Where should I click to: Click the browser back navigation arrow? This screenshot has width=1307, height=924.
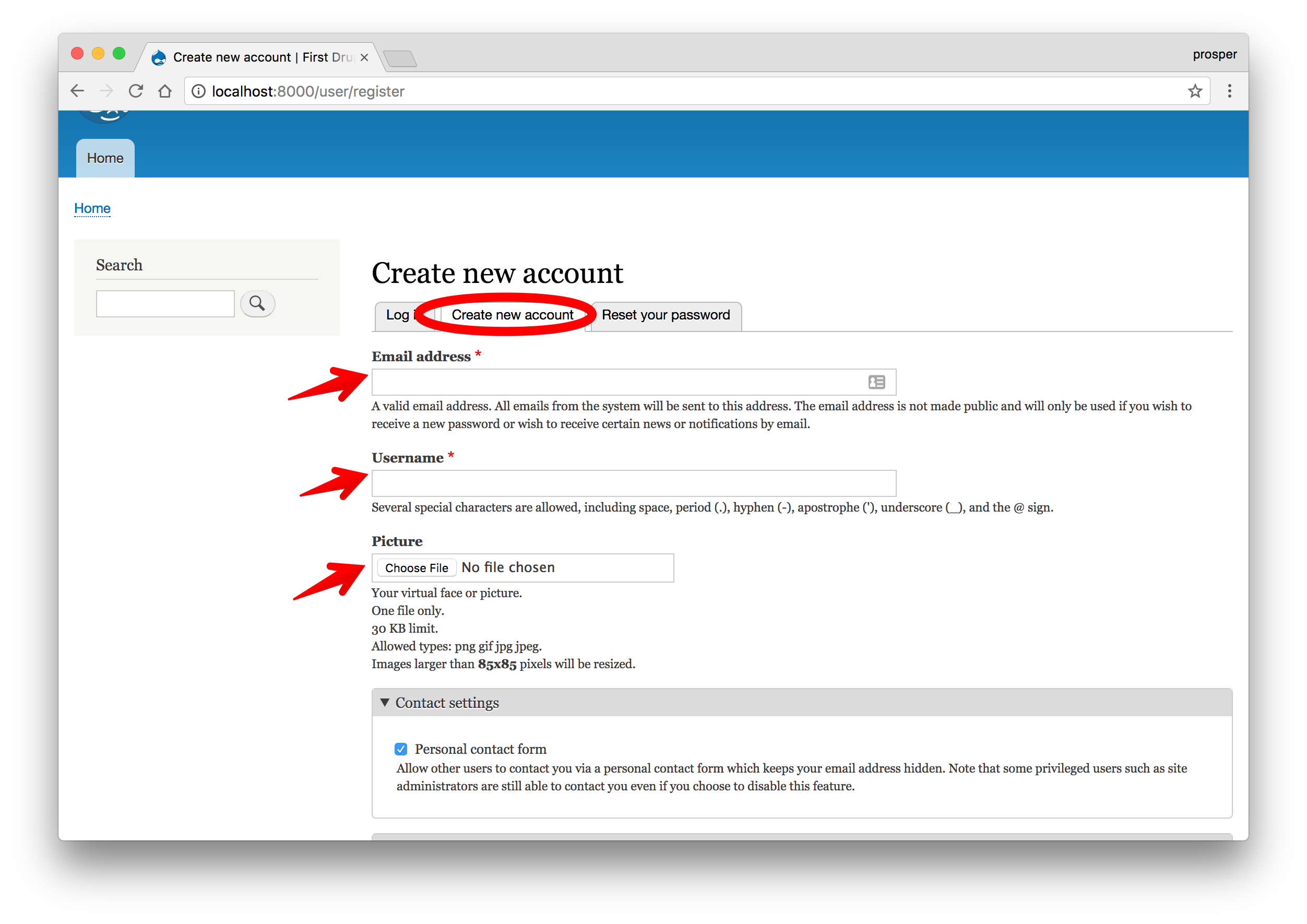coord(80,90)
